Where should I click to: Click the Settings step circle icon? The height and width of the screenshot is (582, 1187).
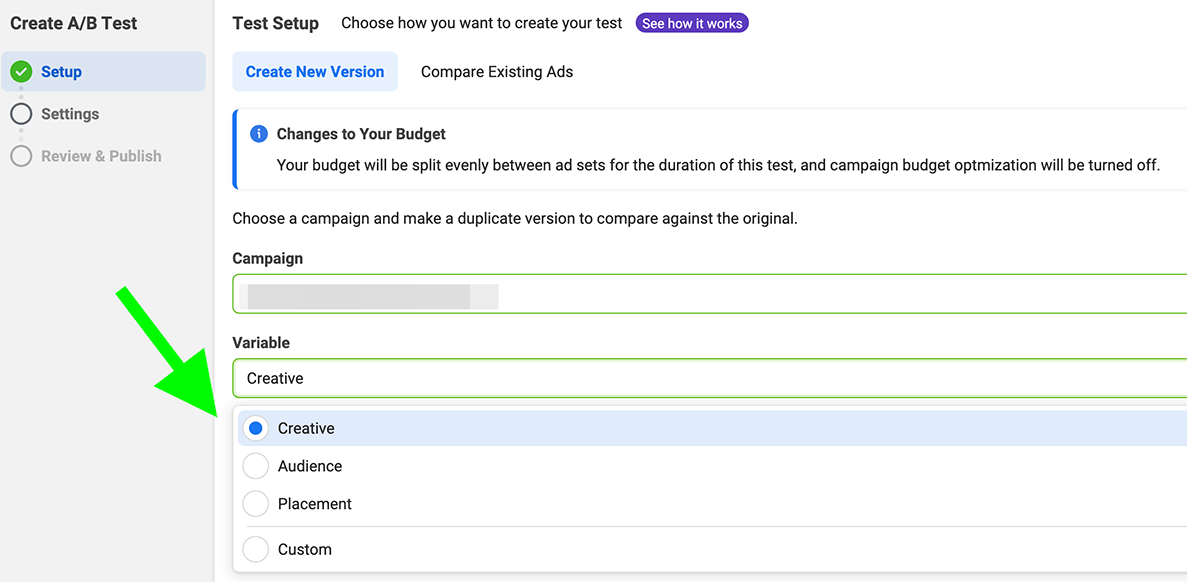[21, 114]
